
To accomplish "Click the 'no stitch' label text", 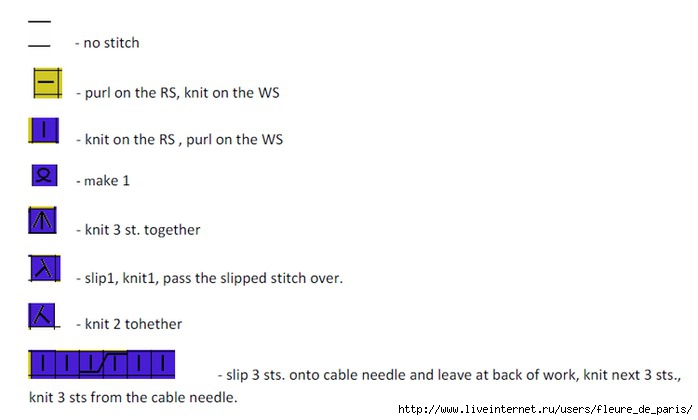I will click(111, 43).
